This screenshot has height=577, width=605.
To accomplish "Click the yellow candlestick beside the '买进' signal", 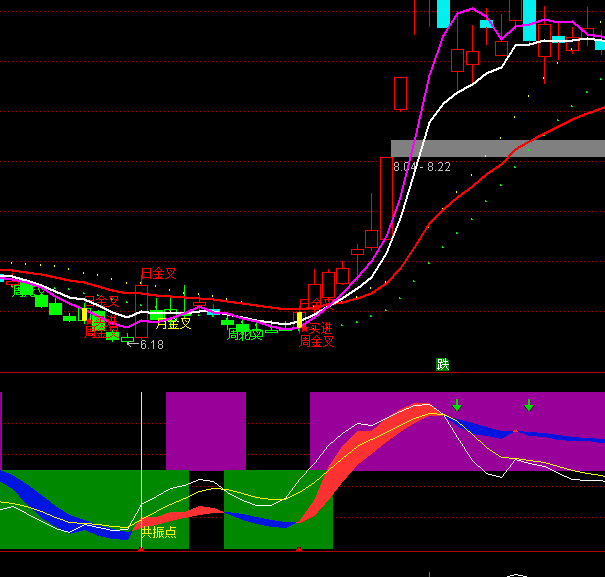I will pos(298,320).
